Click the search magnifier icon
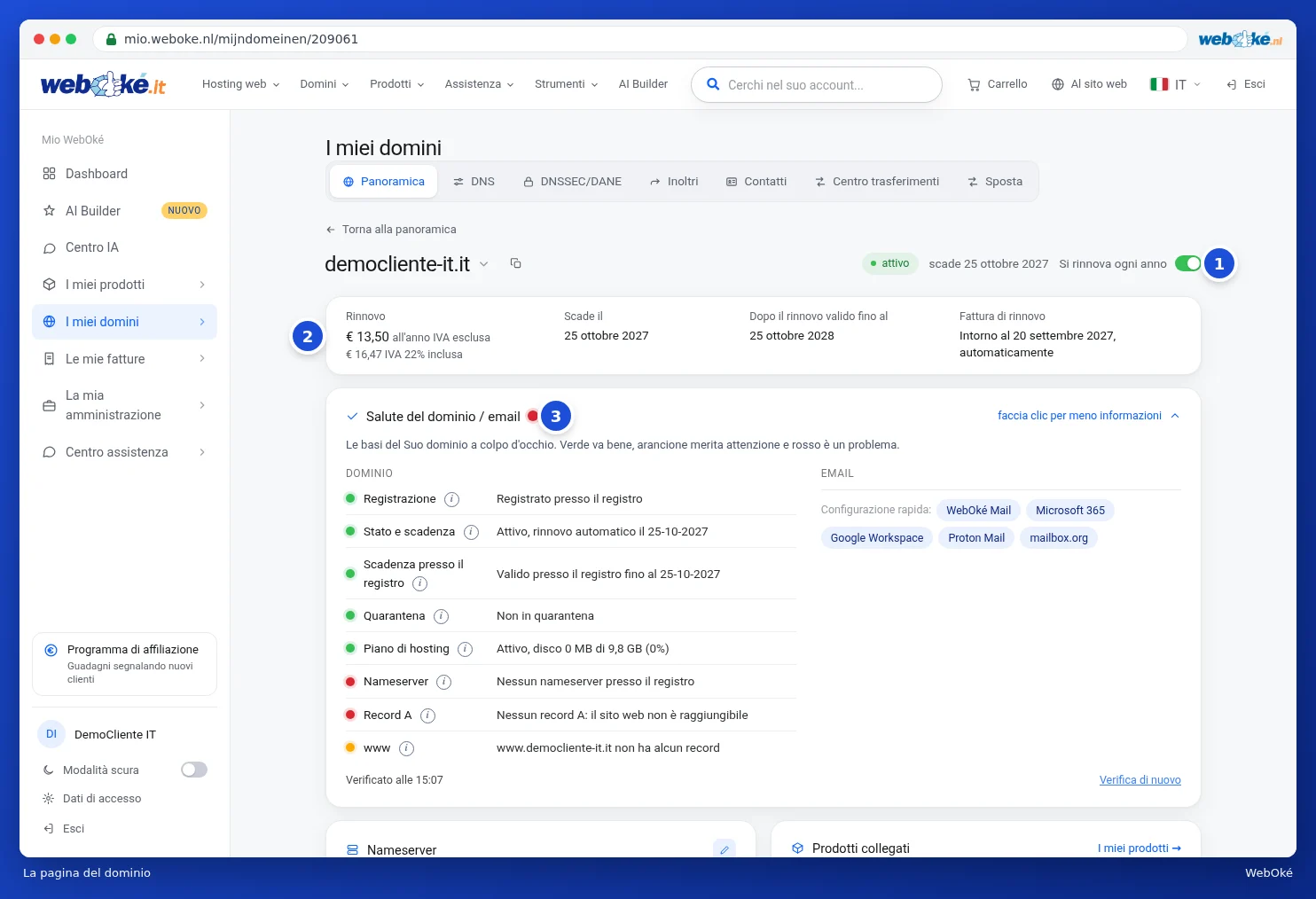The height and width of the screenshot is (899, 1316). [713, 84]
